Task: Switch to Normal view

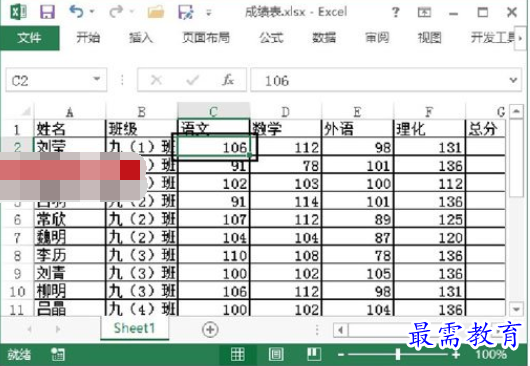Action: 237,354
